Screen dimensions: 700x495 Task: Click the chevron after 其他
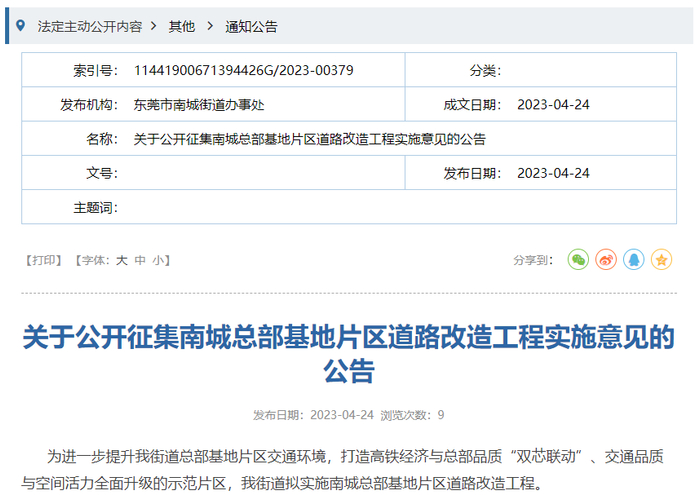[210, 26]
